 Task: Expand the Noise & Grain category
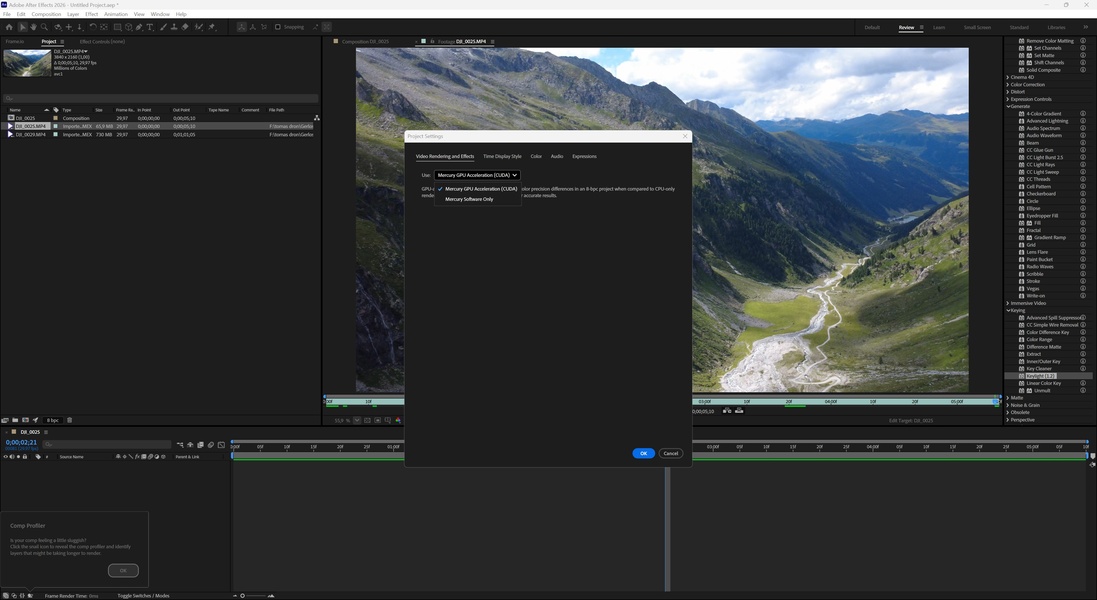click(1008, 405)
